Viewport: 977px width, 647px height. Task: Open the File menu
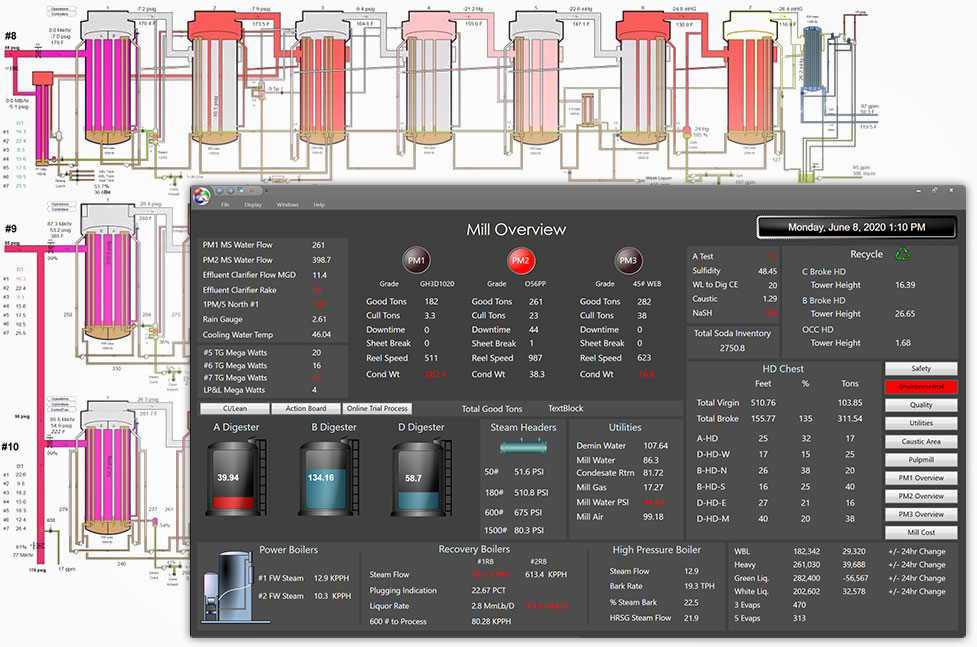pyautogui.click(x=225, y=205)
